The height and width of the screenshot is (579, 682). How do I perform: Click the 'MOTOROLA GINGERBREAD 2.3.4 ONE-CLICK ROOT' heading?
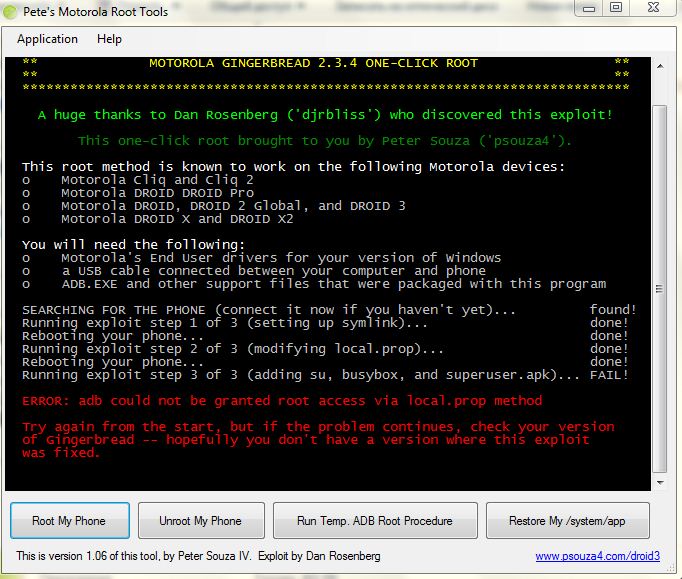click(313, 64)
